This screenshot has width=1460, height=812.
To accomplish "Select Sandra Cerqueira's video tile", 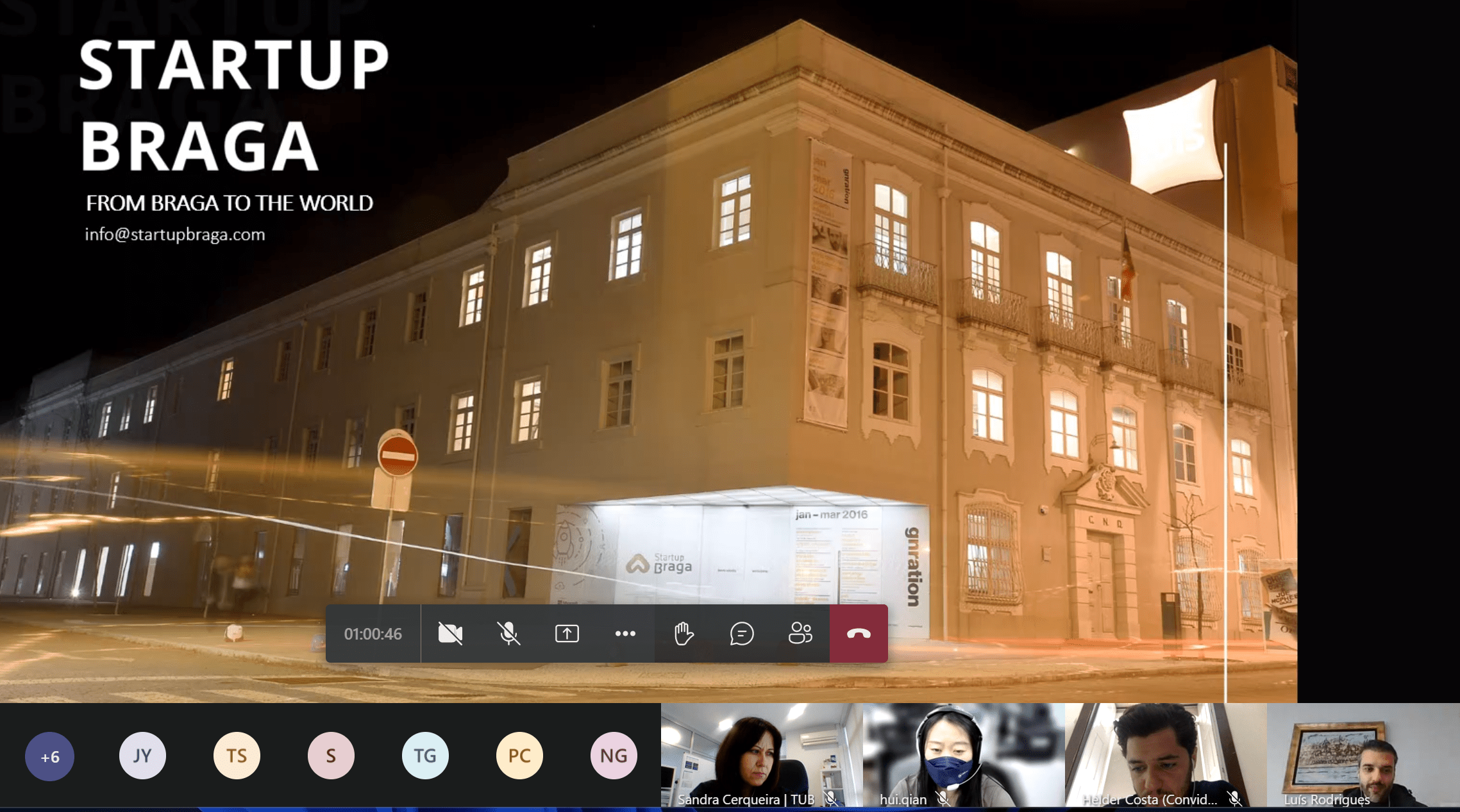I will coord(762,755).
